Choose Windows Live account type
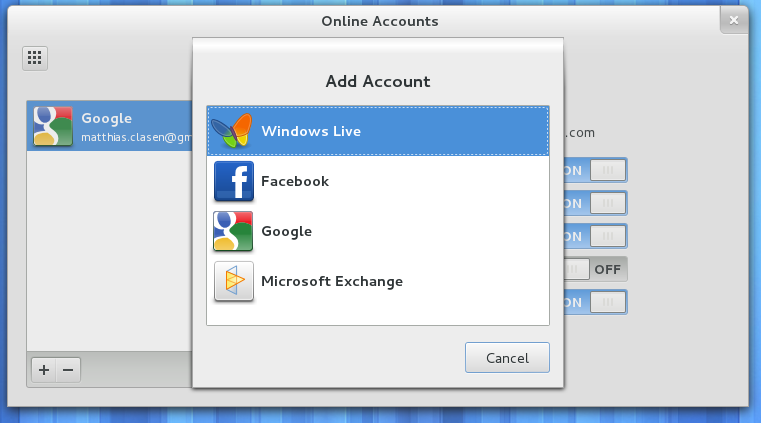The width and height of the screenshot is (761, 423). (378, 131)
